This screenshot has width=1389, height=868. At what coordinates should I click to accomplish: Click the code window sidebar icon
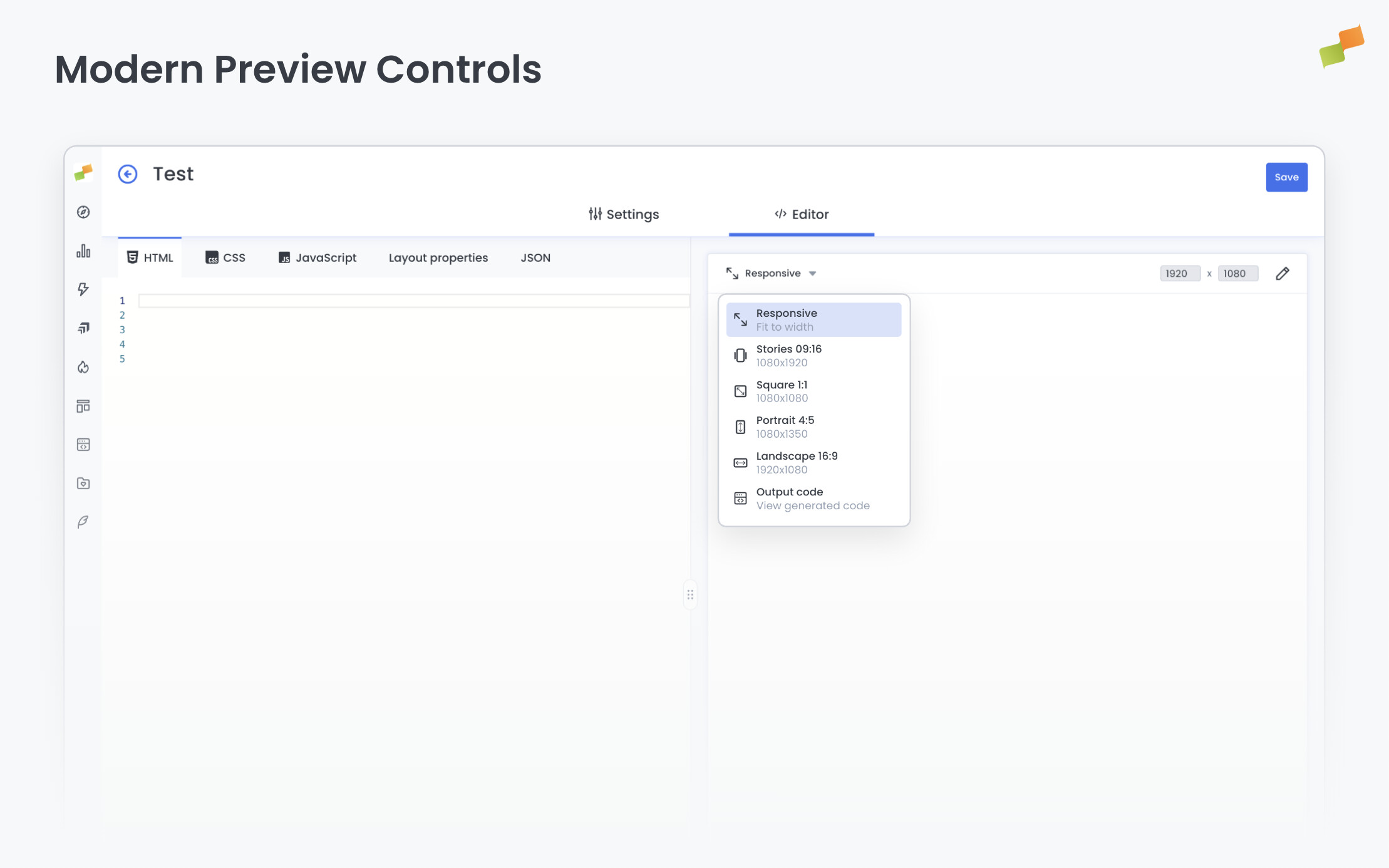[83, 445]
